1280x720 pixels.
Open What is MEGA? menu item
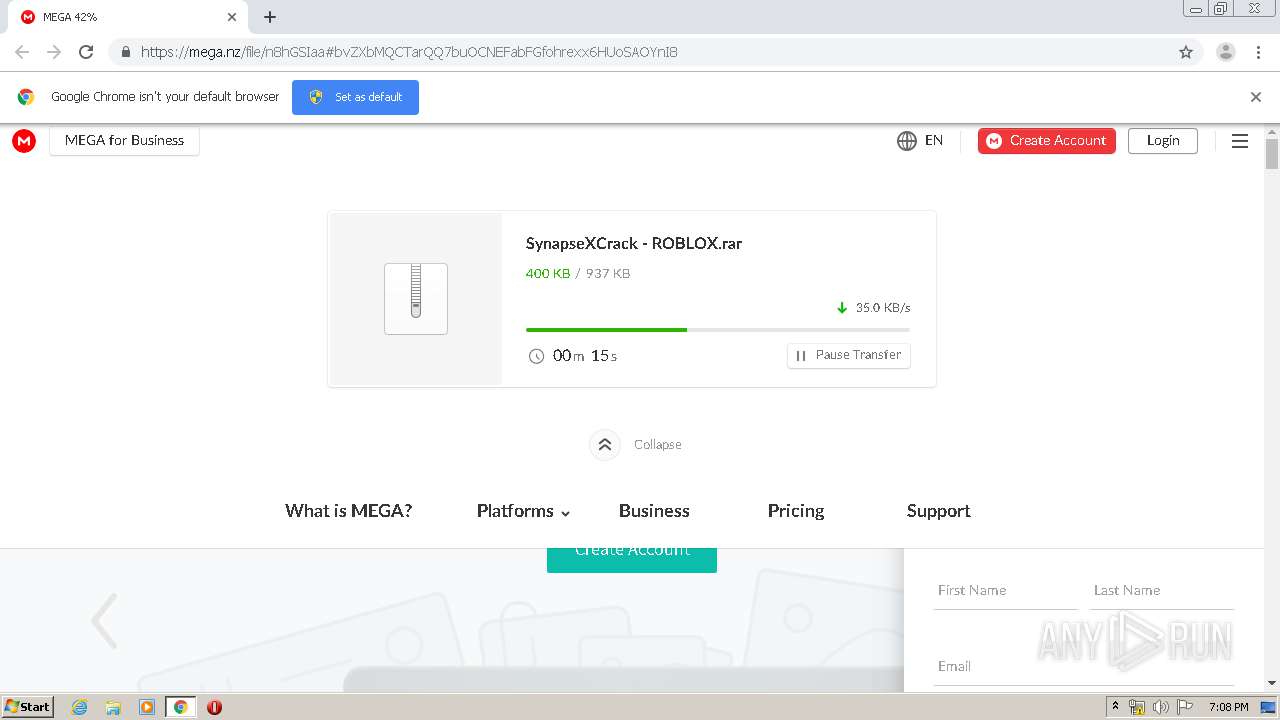pyautogui.click(x=349, y=511)
